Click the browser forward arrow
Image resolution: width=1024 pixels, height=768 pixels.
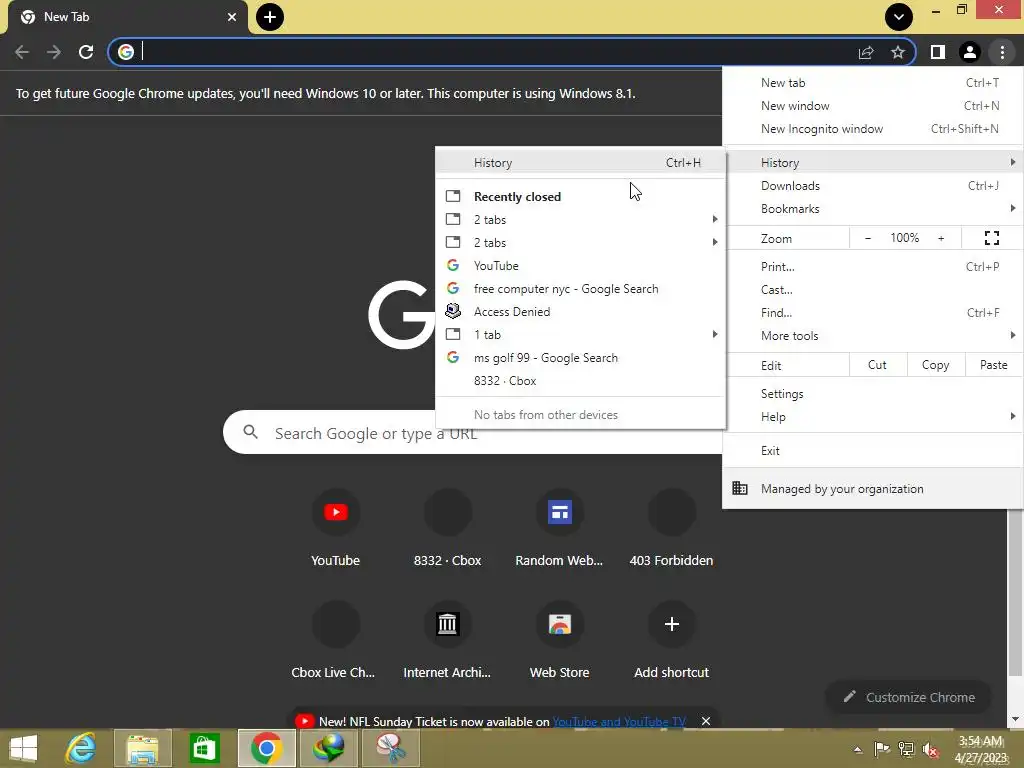point(54,52)
